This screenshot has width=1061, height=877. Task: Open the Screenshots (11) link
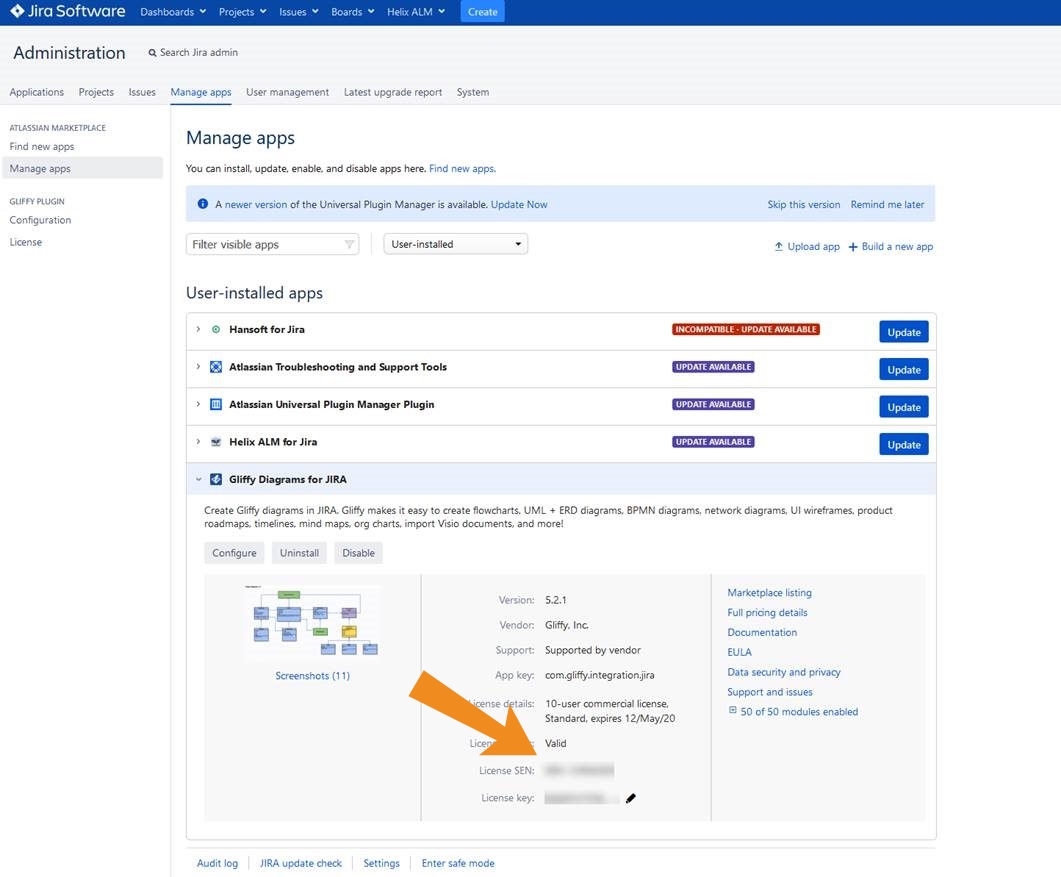tap(313, 675)
